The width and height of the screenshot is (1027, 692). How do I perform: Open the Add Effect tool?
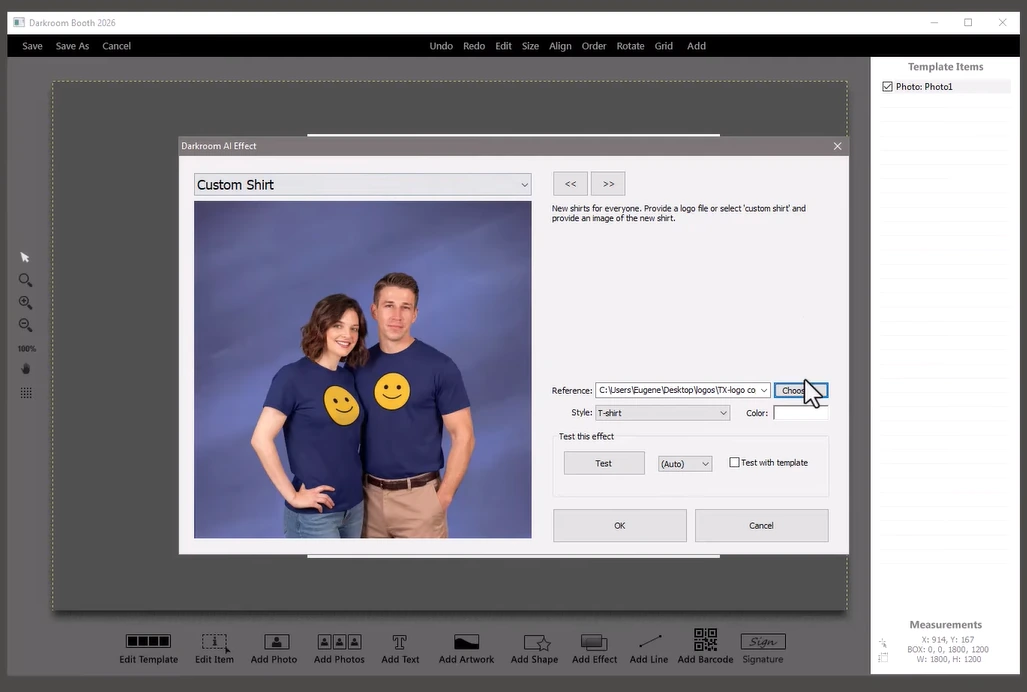594,648
